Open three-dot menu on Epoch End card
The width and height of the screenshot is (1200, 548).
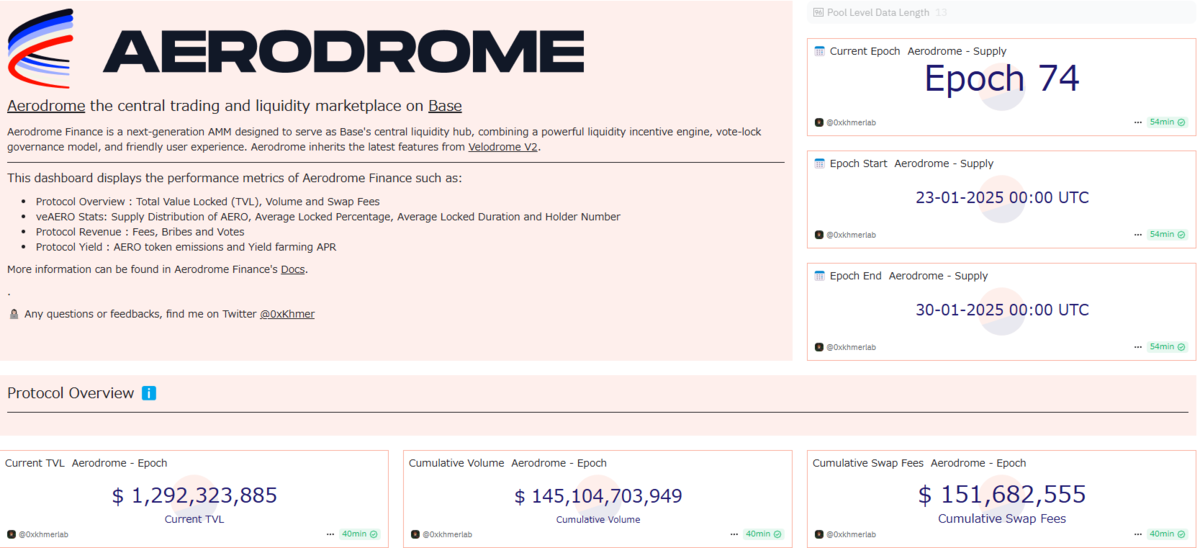point(1138,347)
